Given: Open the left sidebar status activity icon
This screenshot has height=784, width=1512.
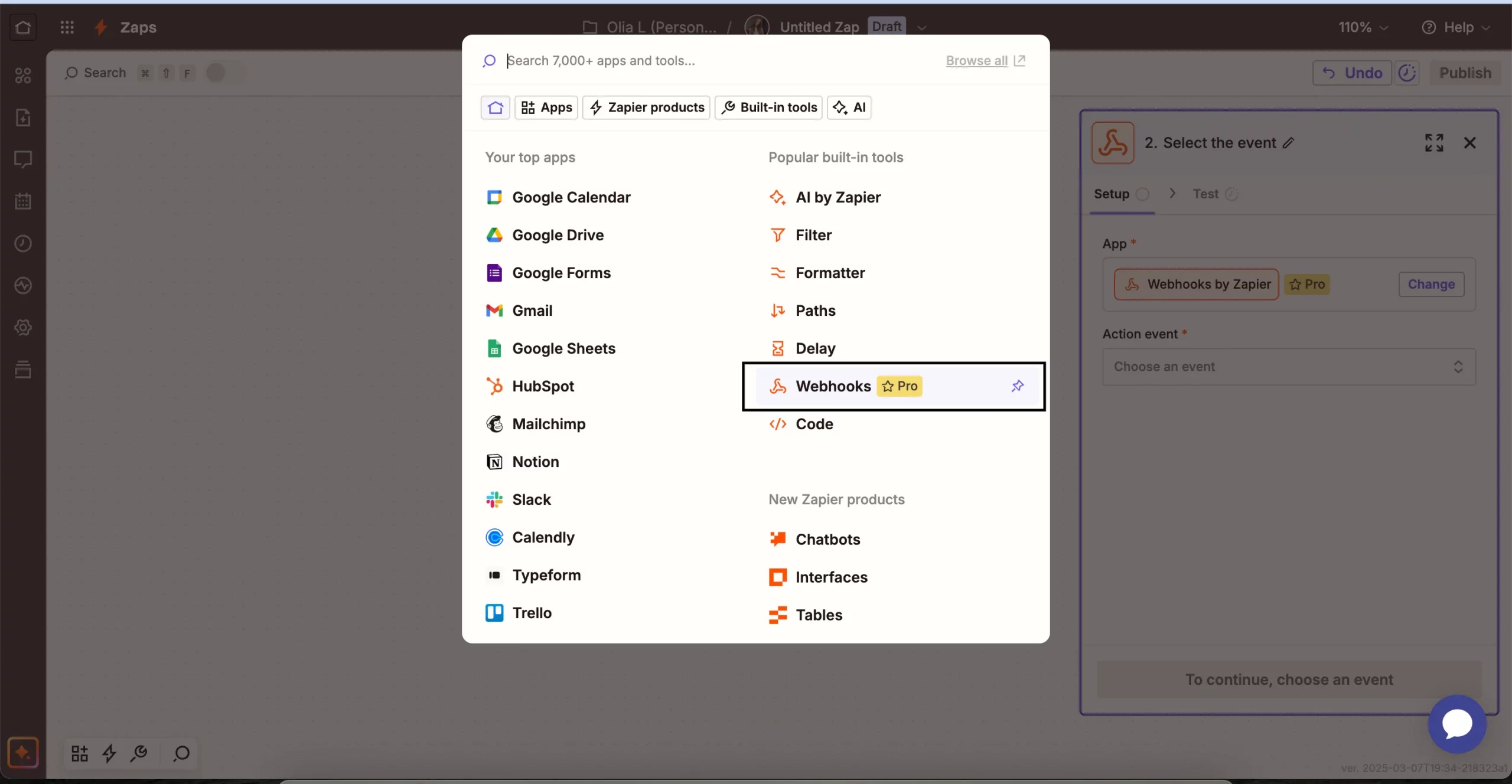Looking at the screenshot, I should (23, 286).
